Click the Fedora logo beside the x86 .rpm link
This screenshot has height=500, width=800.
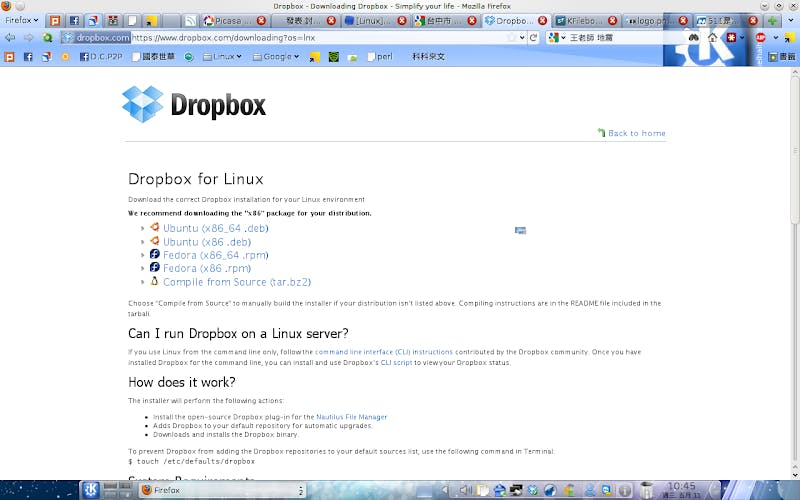(155, 267)
